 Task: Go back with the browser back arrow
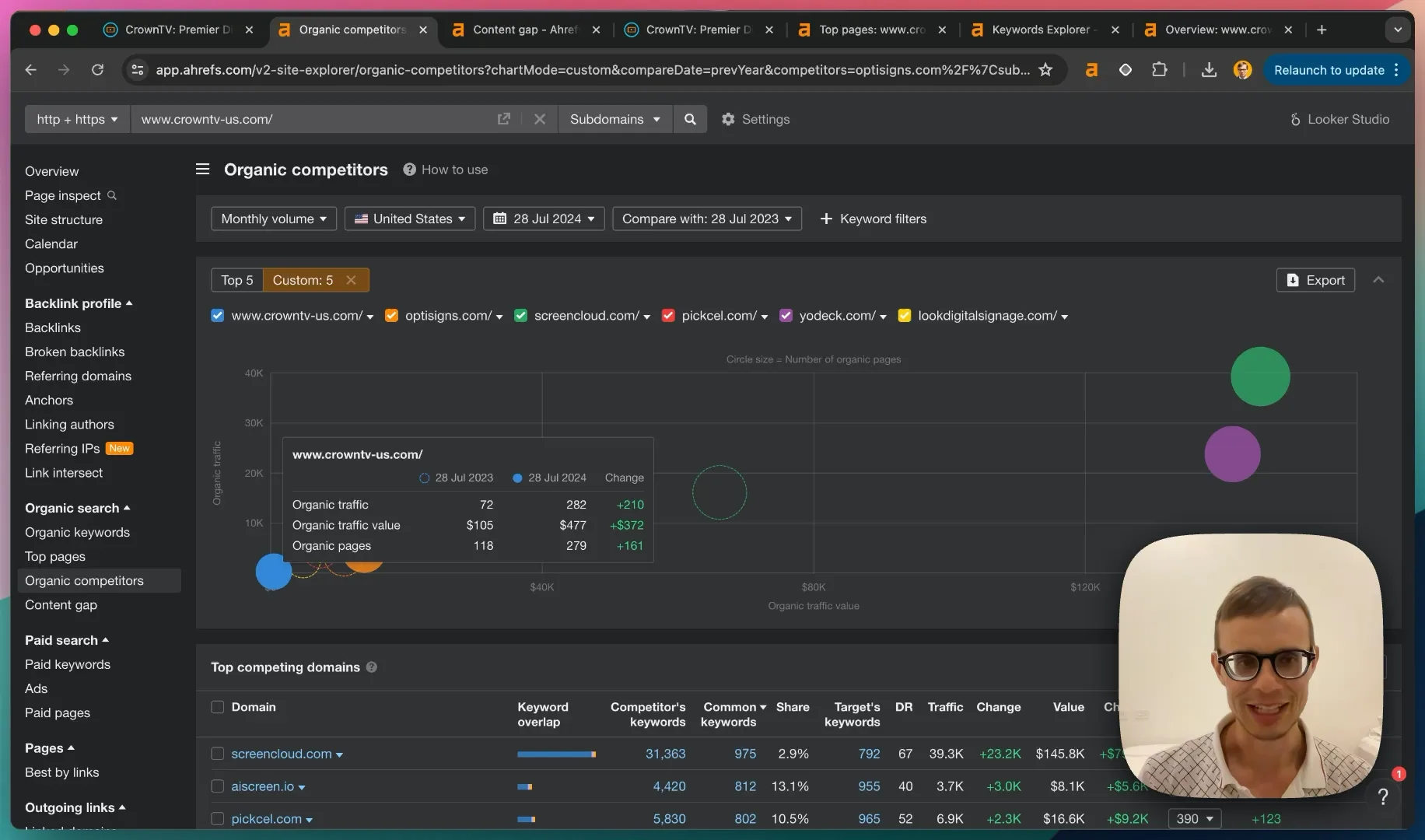(31, 70)
